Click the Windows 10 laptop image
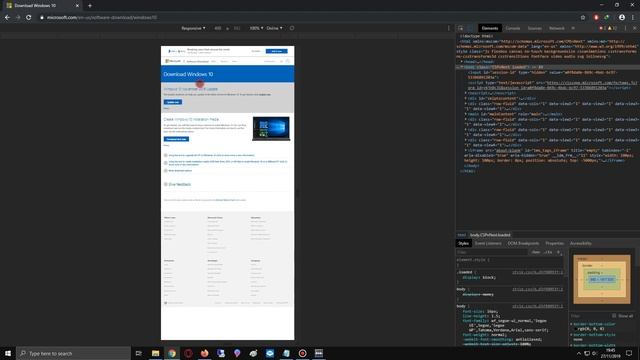The width and height of the screenshot is (640, 360). click(271, 129)
